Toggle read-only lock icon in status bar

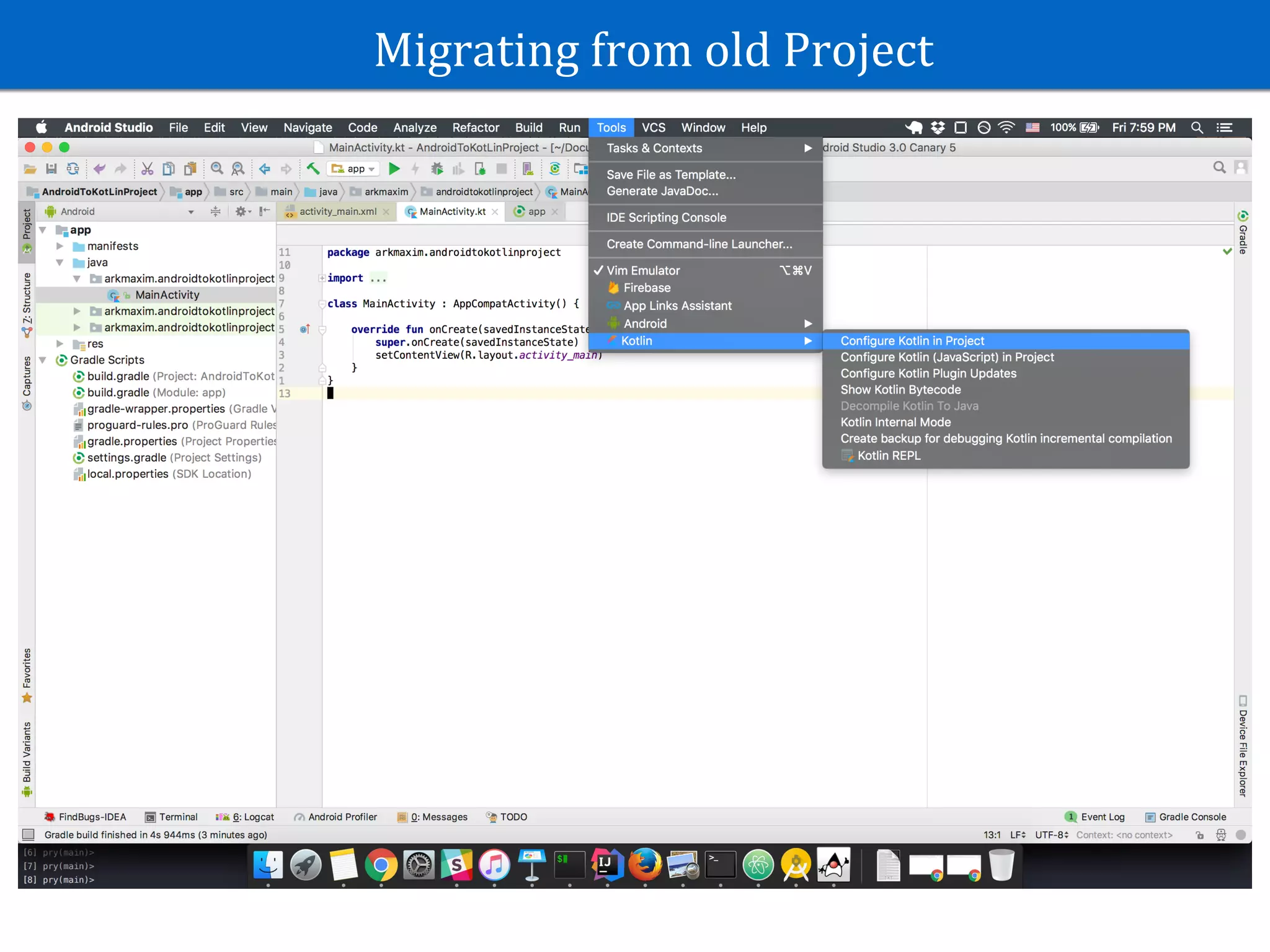pyautogui.click(x=1200, y=835)
